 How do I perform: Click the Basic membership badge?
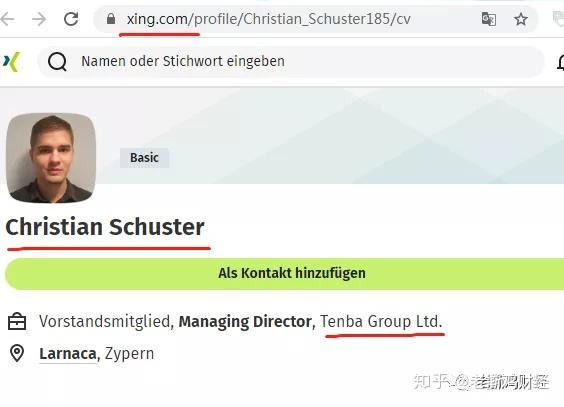(x=144, y=158)
